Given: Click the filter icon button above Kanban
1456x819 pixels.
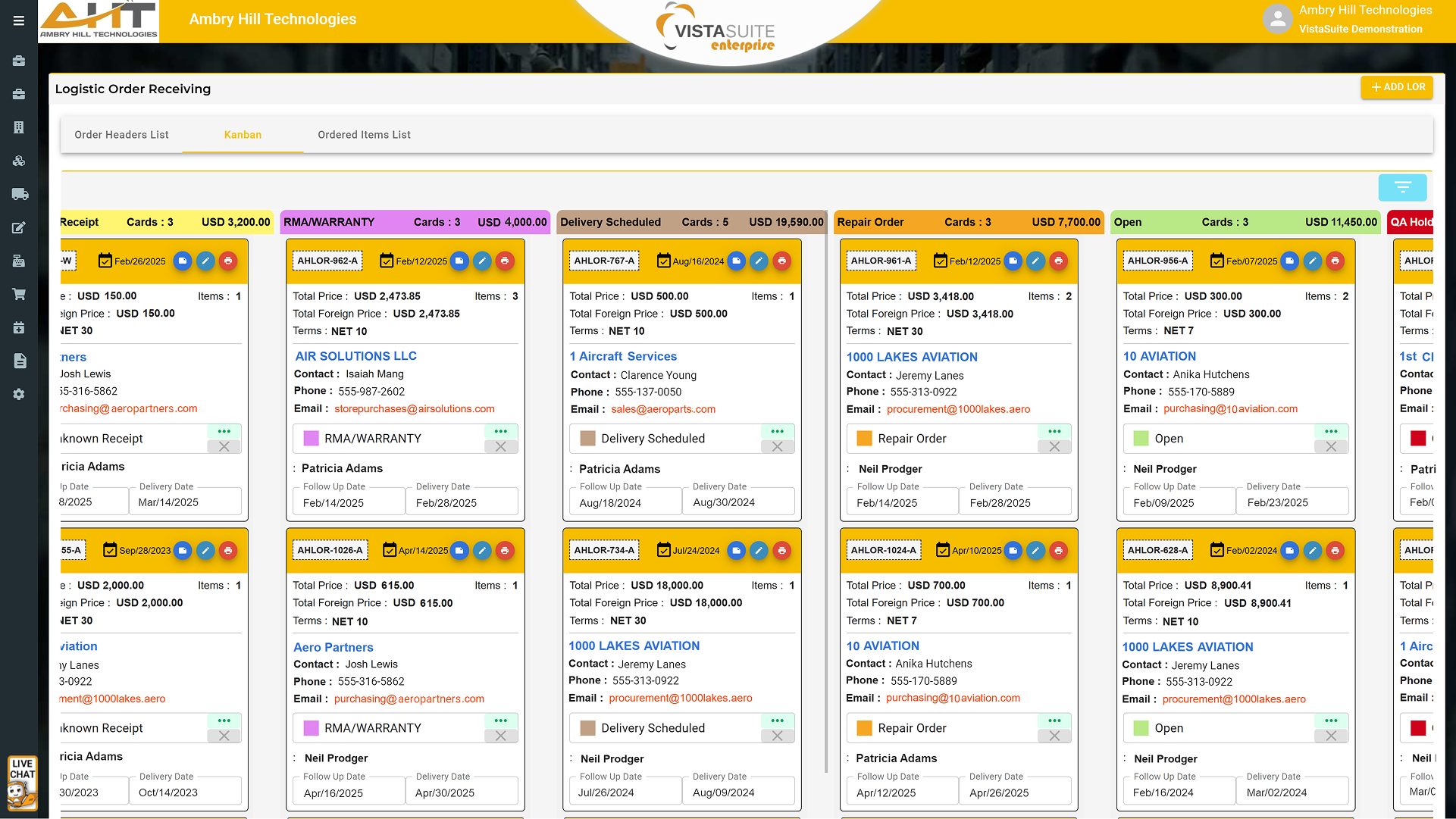Looking at the screenshot, I should 1402,187.
